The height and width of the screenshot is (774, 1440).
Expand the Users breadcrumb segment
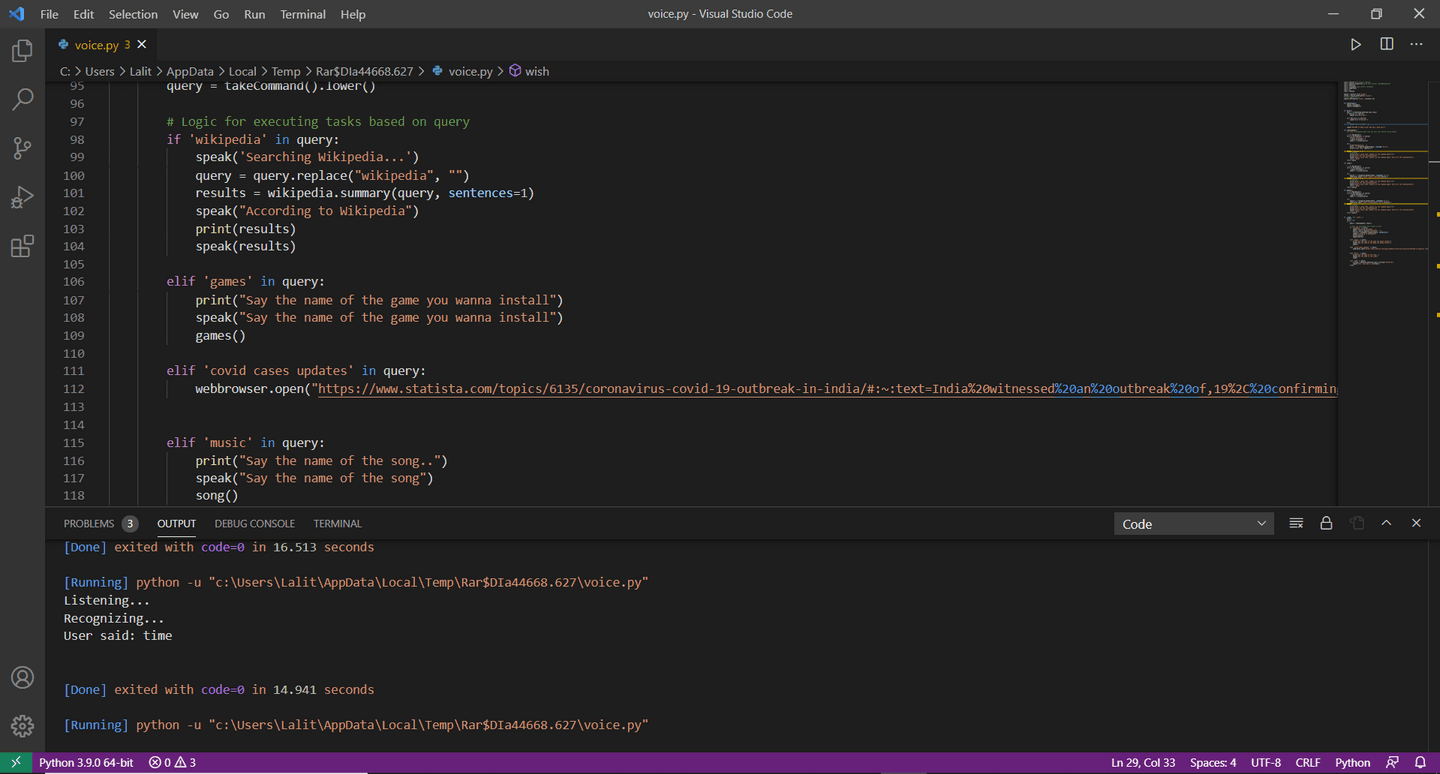(100, 71)
